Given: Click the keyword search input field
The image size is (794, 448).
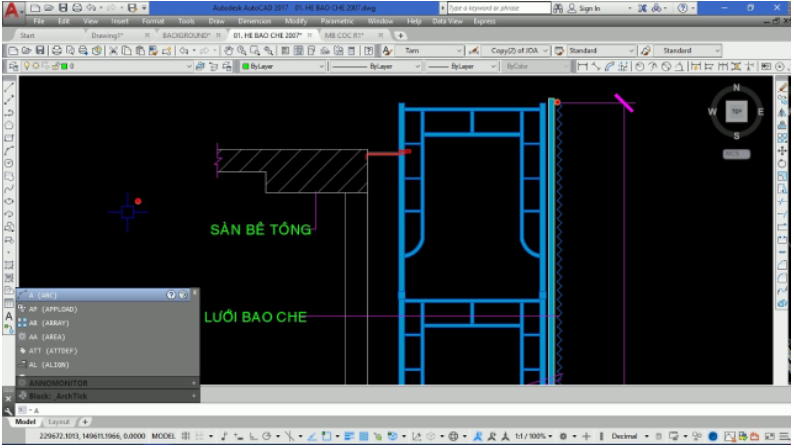Looking at the screenshot, I should tap(496, 8).
